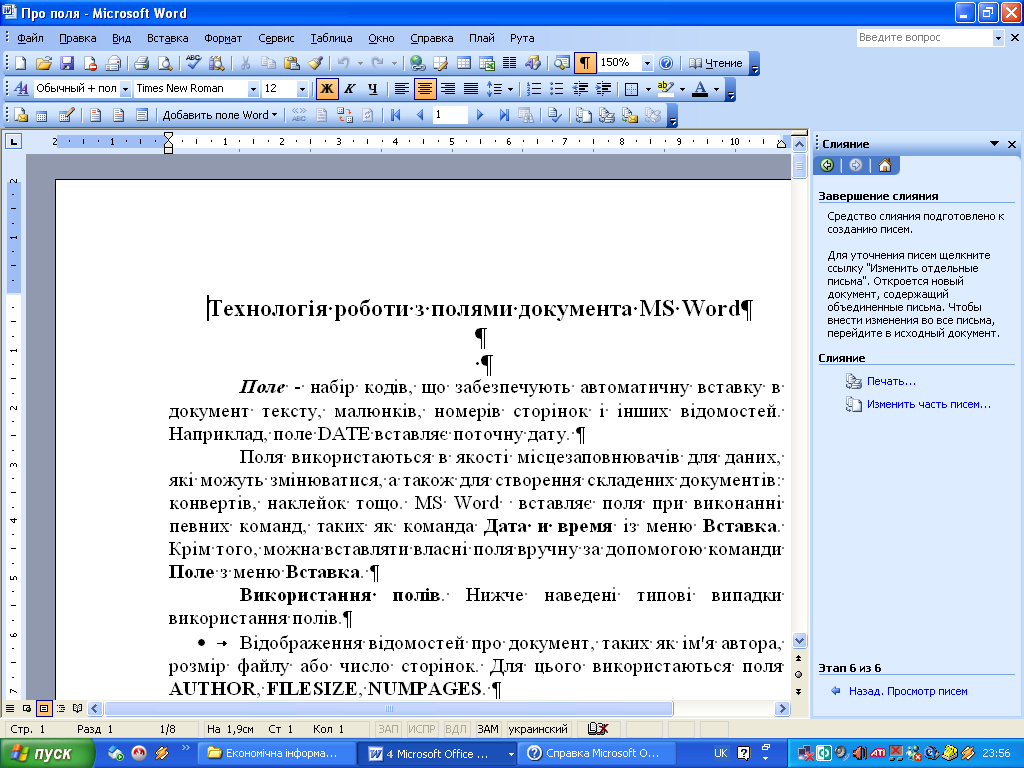
Task: Apply numbered list formatting
Action: pyautogui.click(x=534, y=88)
